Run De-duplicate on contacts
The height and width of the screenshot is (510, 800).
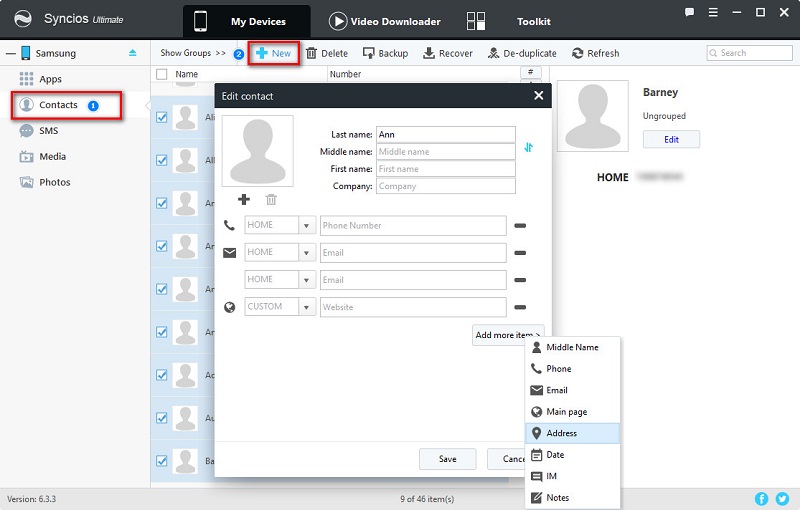[522, 53]
